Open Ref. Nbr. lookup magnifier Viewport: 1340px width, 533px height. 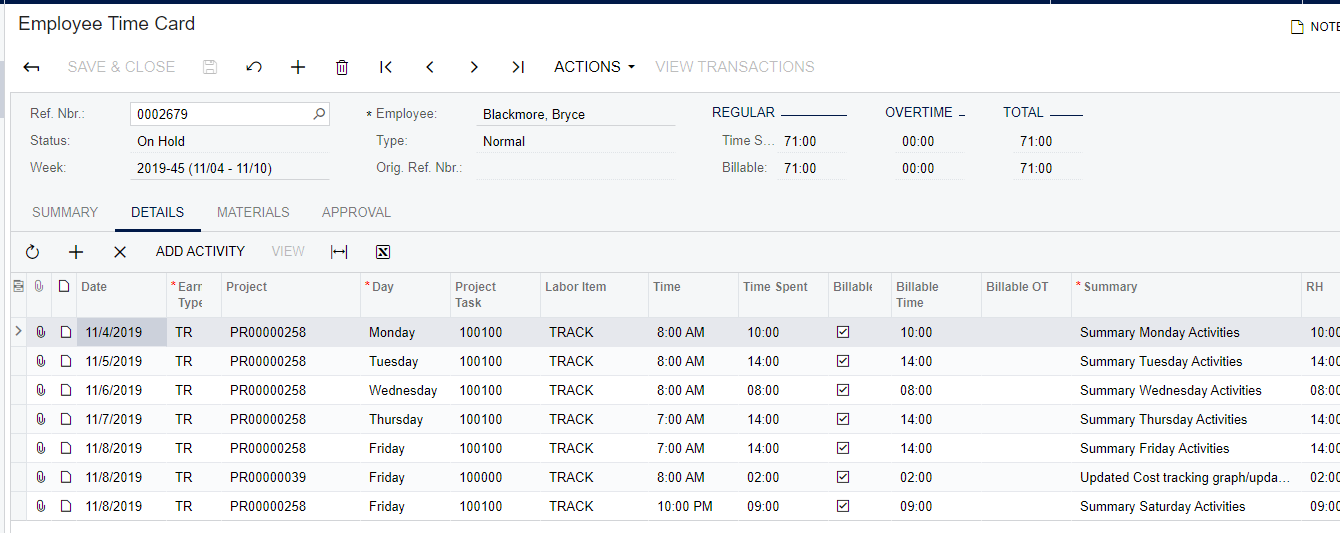pos(319,114)
